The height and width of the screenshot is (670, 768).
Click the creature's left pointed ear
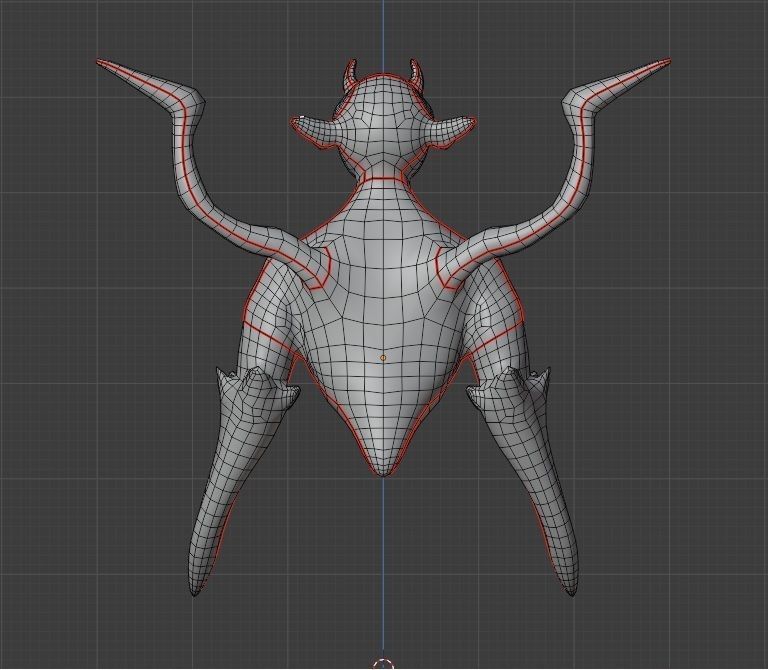313,130
